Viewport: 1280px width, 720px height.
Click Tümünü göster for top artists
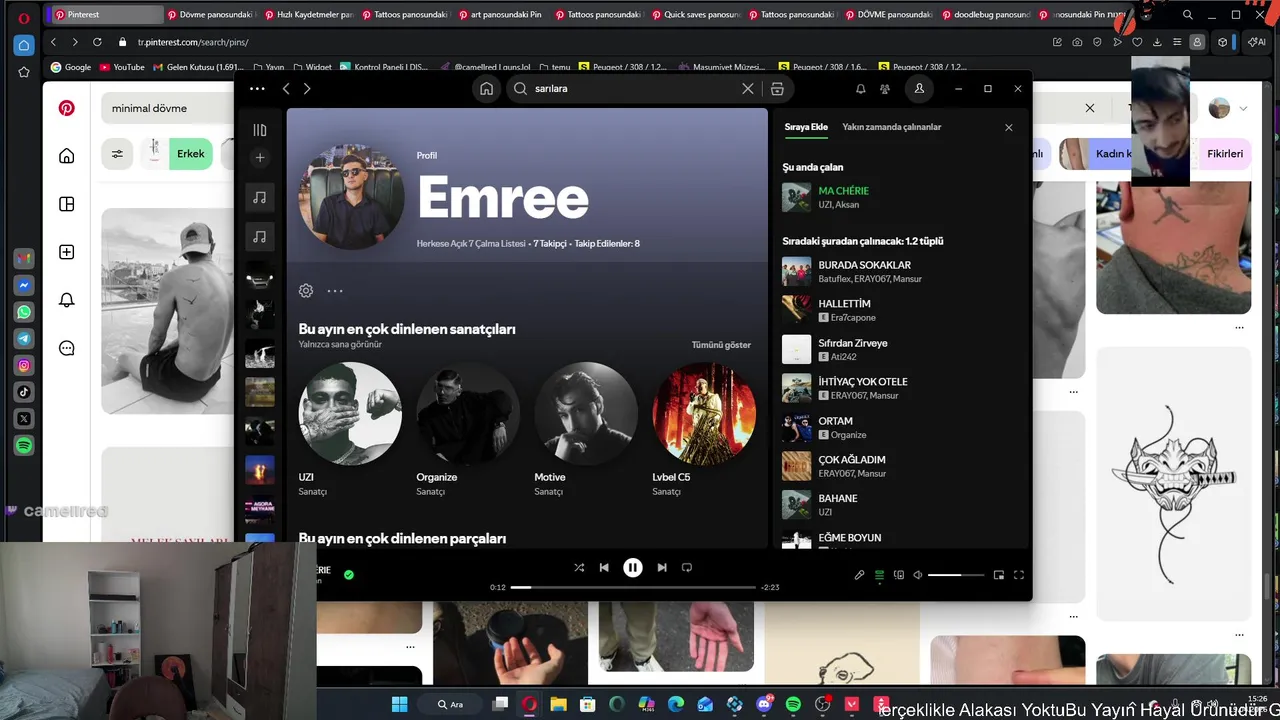click(721, 345)
